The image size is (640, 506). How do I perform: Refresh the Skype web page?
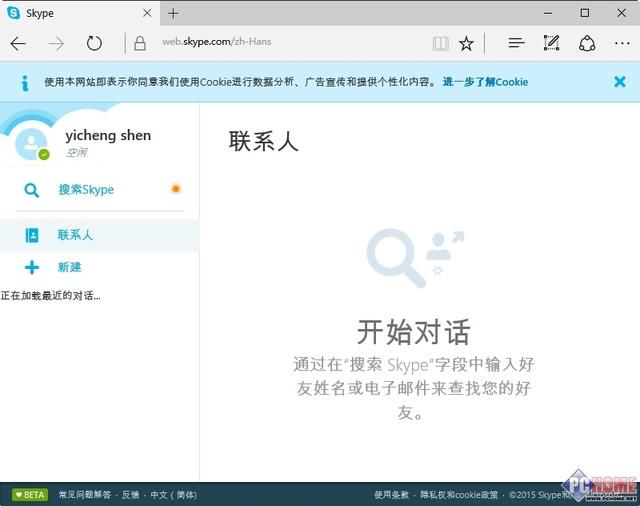94,43
